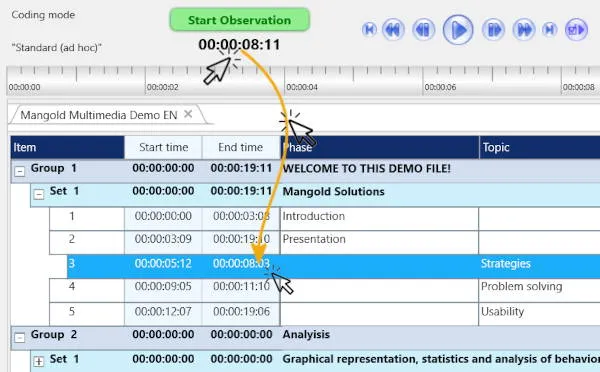Click end time 00:00:08:03 of event 3

pyautogui.click(x=241, y=264)
